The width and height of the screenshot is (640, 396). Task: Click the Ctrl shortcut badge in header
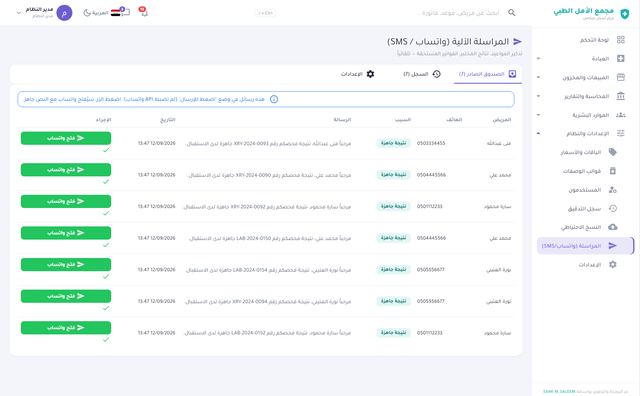pos(266,13)
